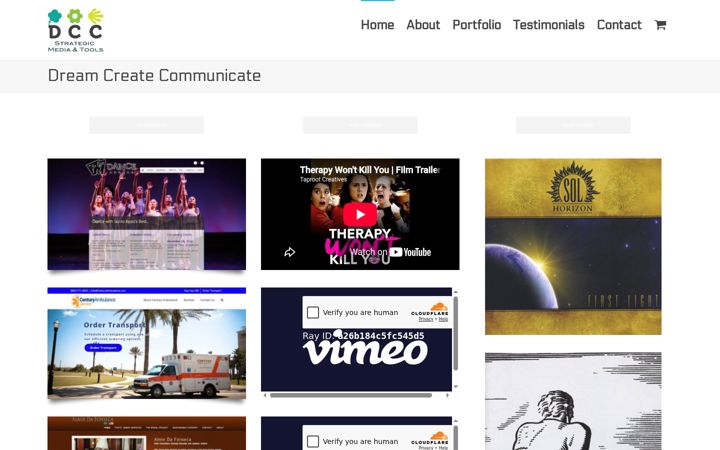This screenshot has height=450, width=720.
Task: Click the Dream Create Communicate heading
Action: click(154, 75)
